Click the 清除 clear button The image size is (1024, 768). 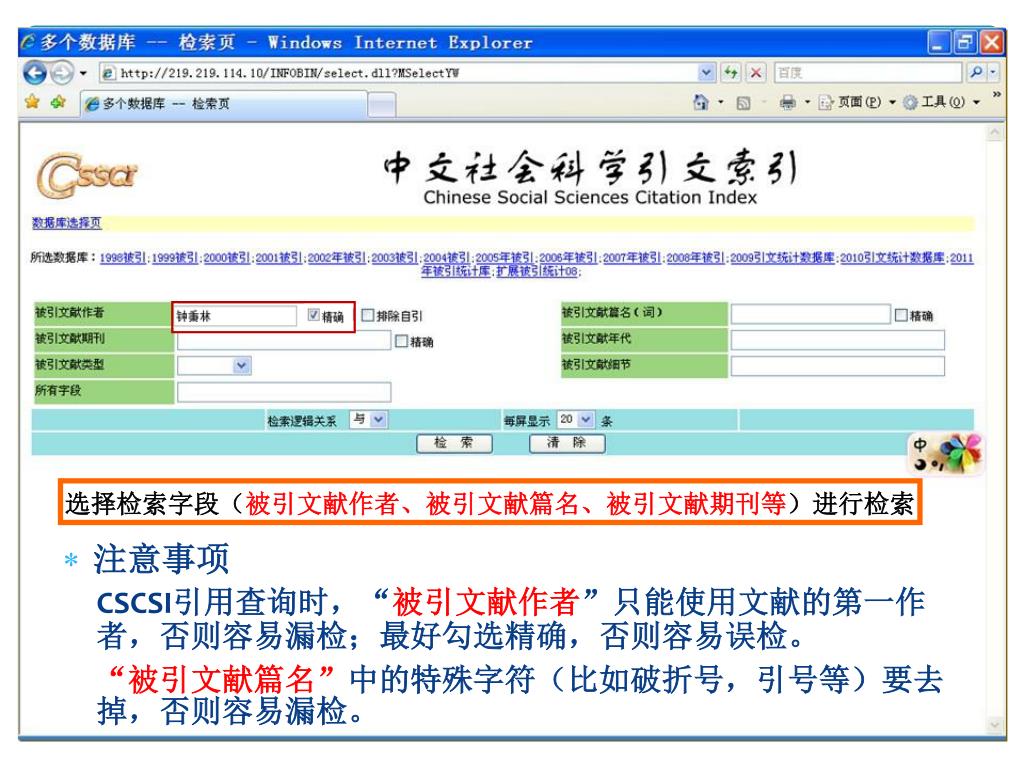[567, 443]
